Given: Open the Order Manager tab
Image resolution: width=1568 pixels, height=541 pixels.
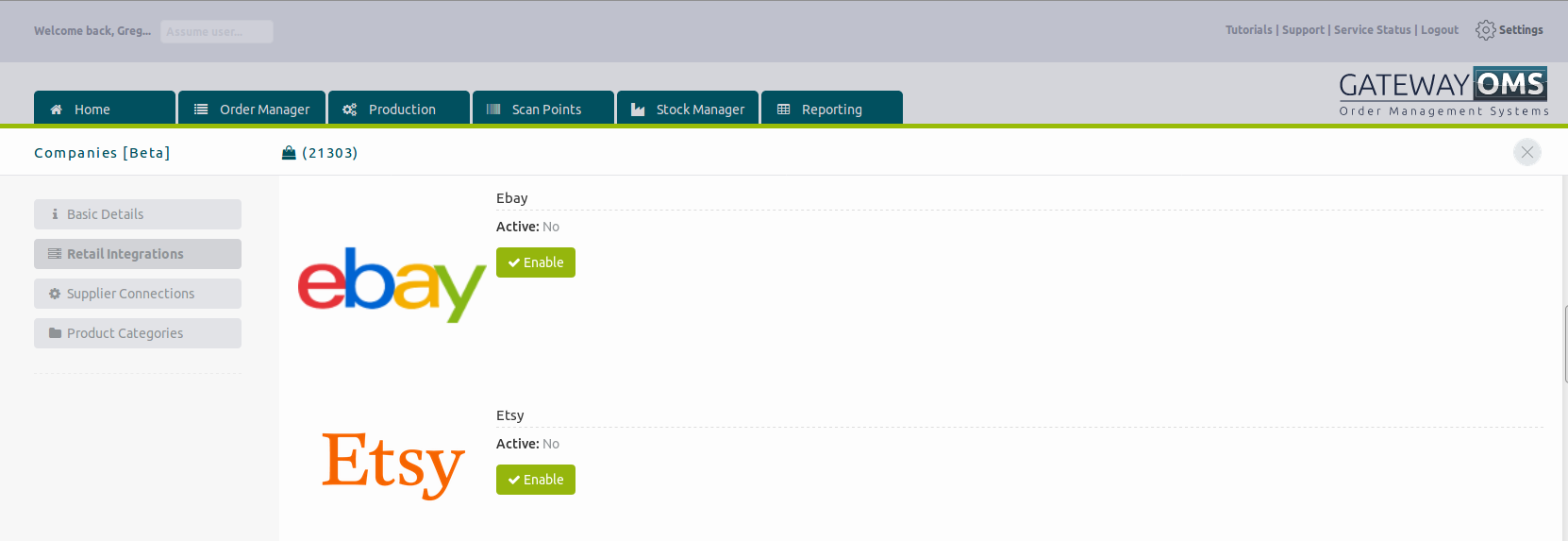Looking at the screenshot, I should (x=252, y=108).
